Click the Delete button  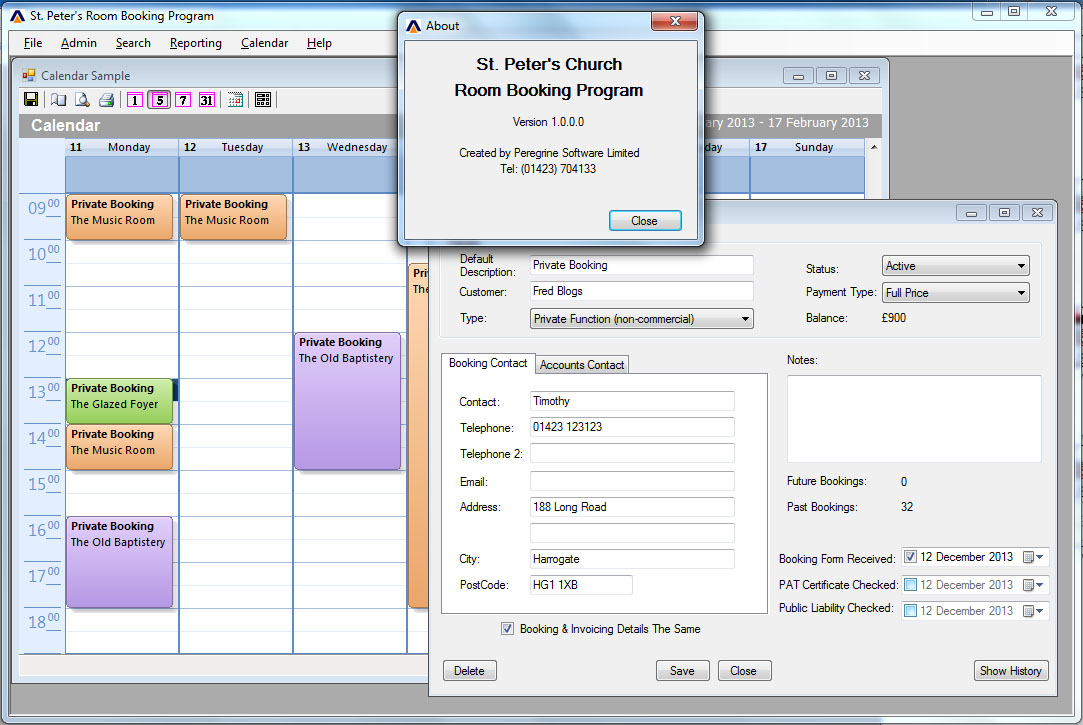[x=469, y=670]
